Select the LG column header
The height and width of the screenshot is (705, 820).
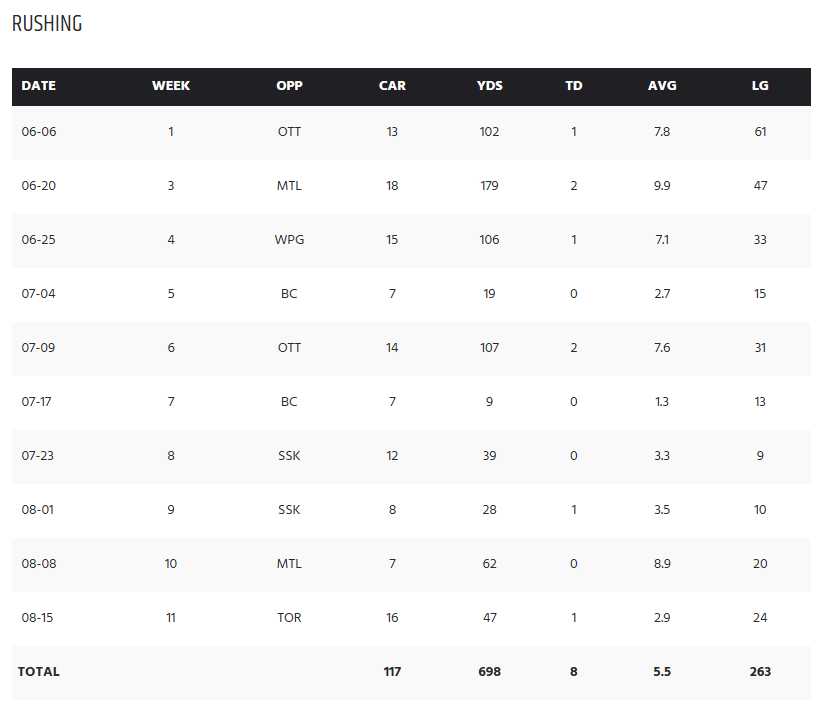click(760, 86)
